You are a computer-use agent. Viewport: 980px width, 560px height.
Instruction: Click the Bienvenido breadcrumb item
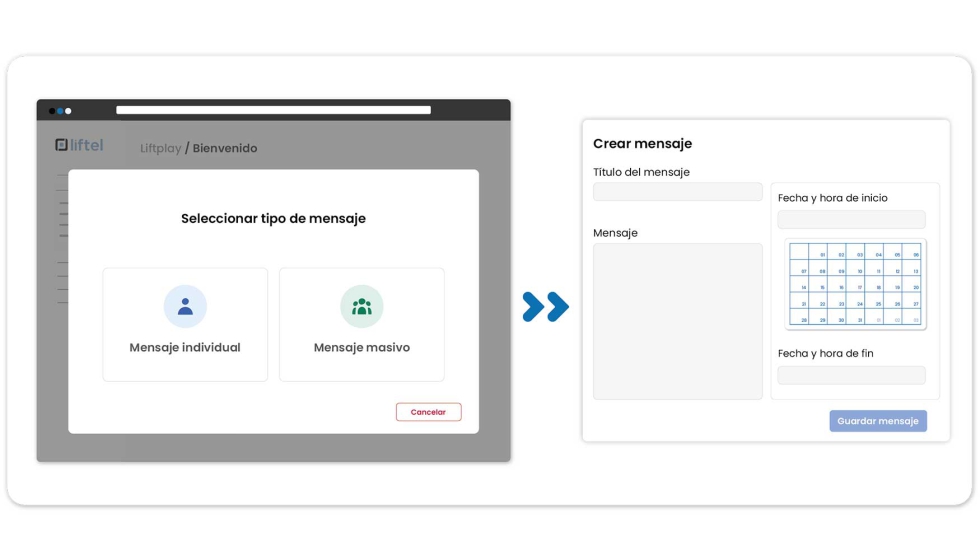225,148
